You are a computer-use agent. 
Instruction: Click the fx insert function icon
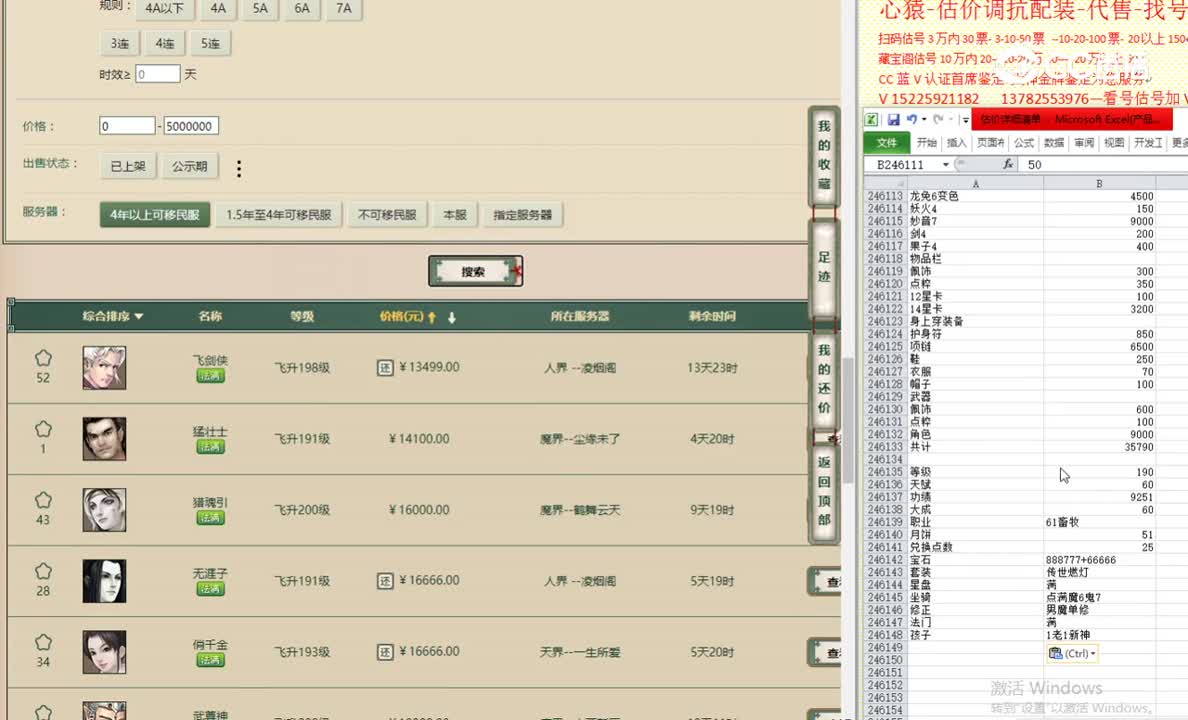pos(1008,164)
